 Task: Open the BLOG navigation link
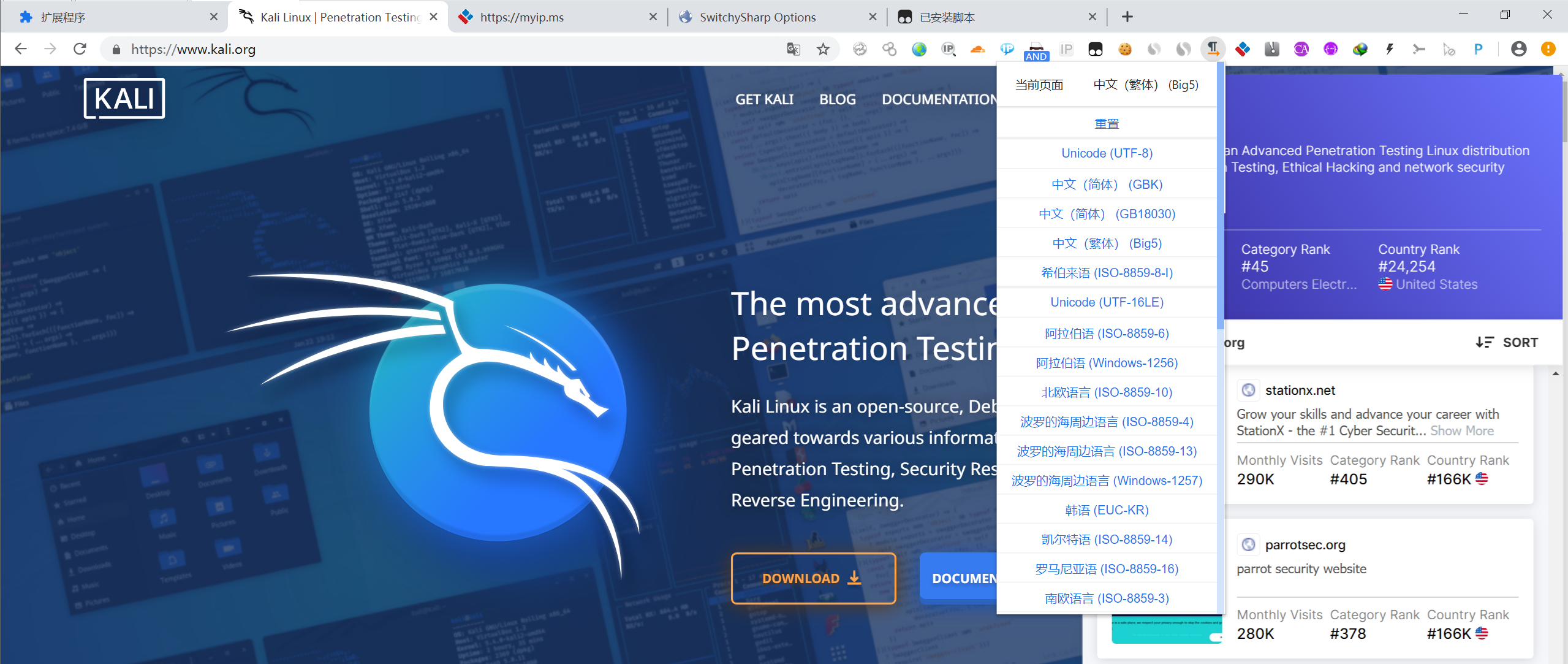[837, 99]
